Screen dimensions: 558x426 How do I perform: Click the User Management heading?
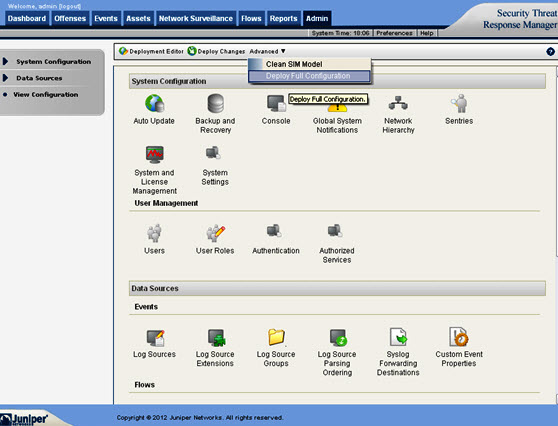click(x=166, y=203)
